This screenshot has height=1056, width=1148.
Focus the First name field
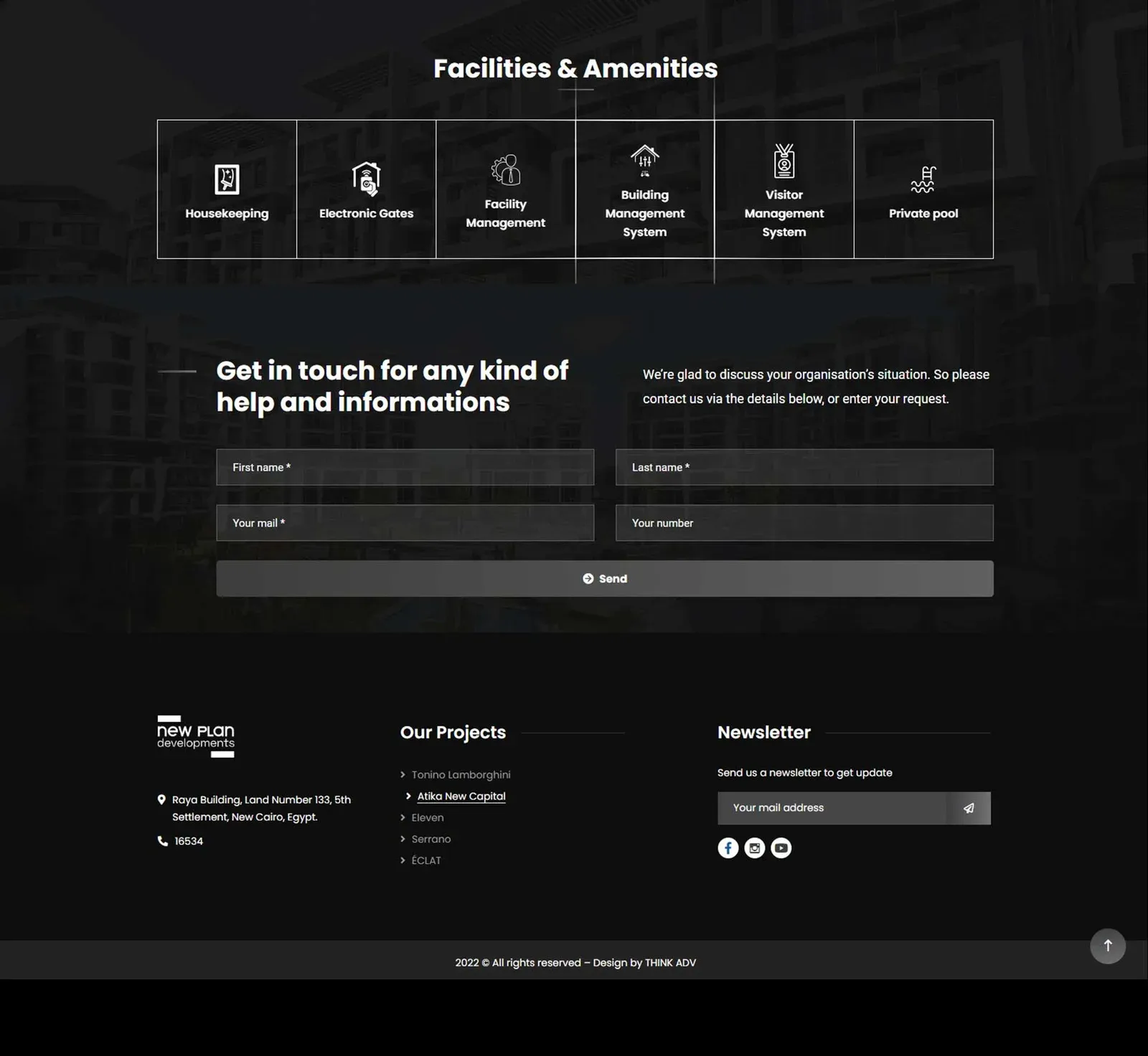click(x=405, y=467)
